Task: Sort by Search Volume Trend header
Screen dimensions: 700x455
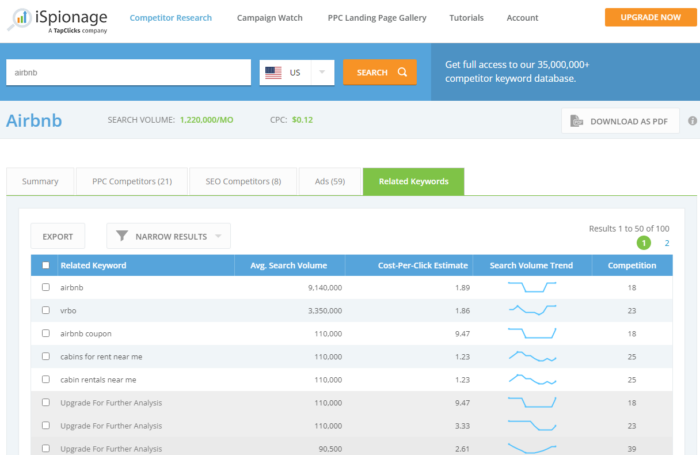Action: pyautogui.click(x=531, y=265)
